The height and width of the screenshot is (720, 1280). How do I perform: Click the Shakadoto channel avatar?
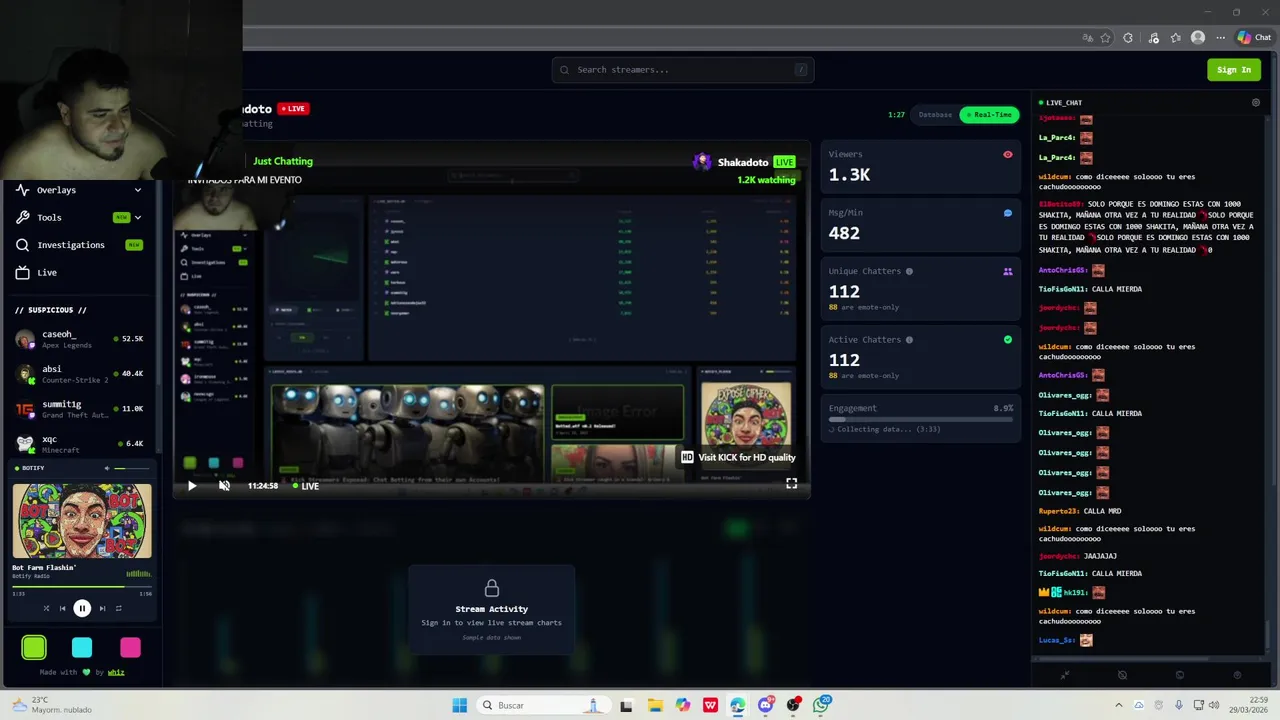[702, 162]
